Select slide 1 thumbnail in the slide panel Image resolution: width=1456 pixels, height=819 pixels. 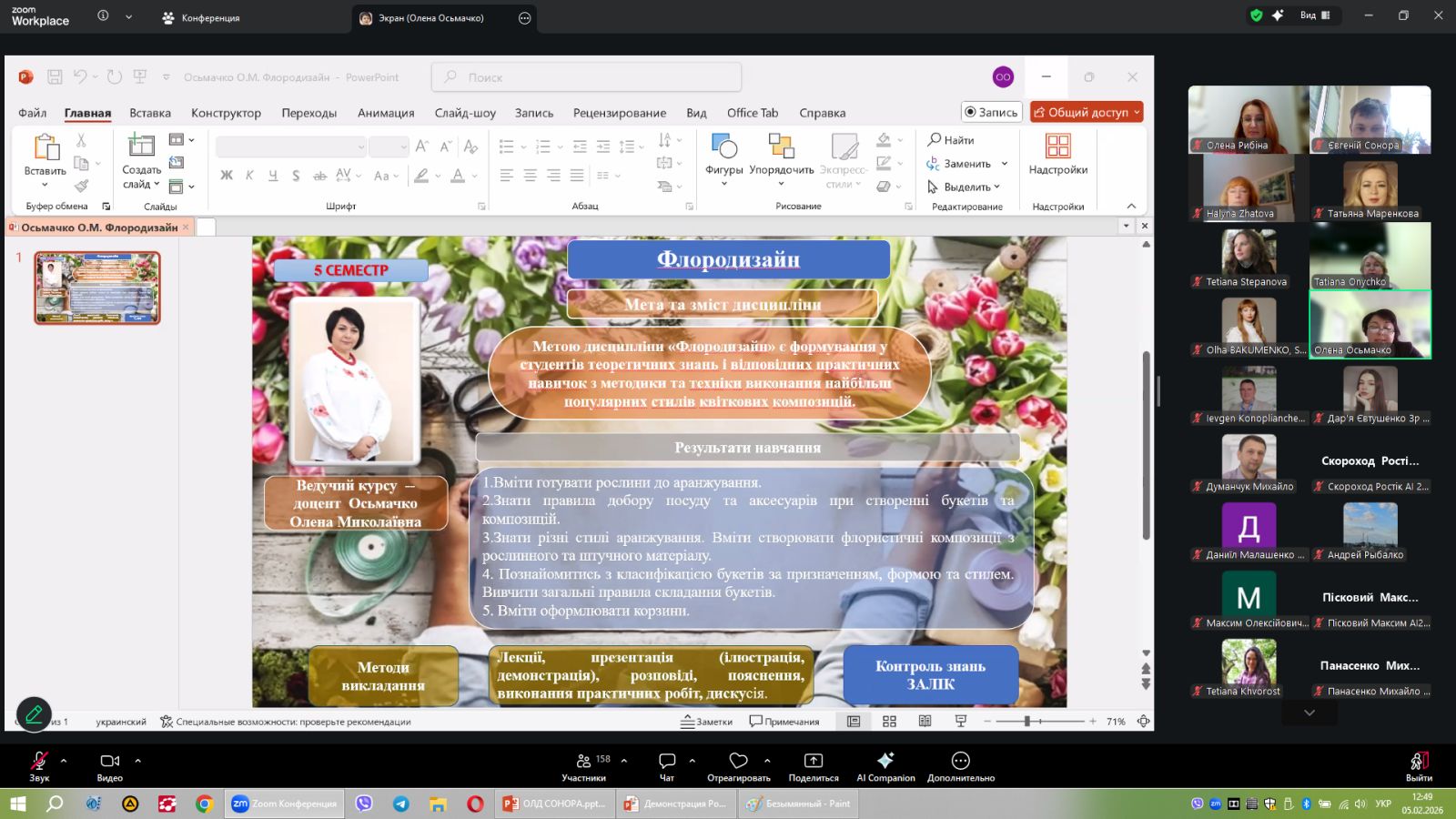pyautogui.click(x=97, y=288)
